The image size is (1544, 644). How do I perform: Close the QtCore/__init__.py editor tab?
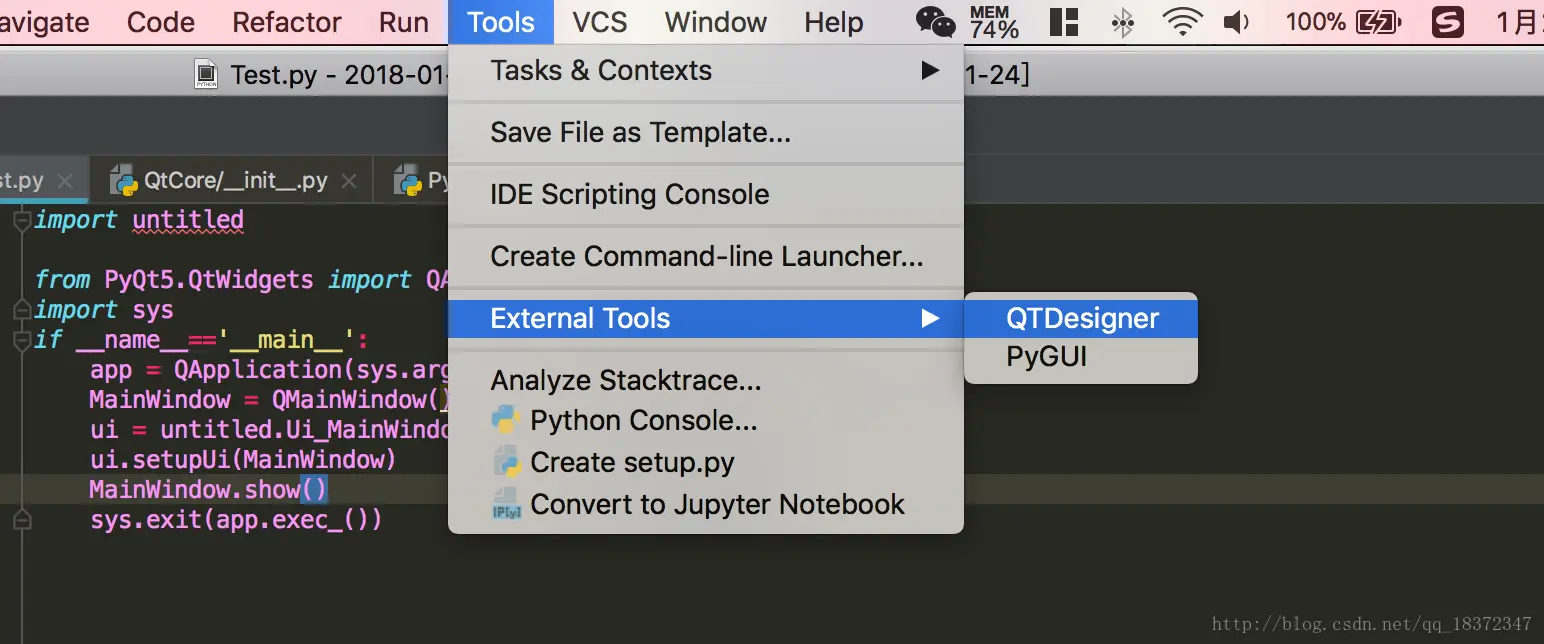coord(349,182)
